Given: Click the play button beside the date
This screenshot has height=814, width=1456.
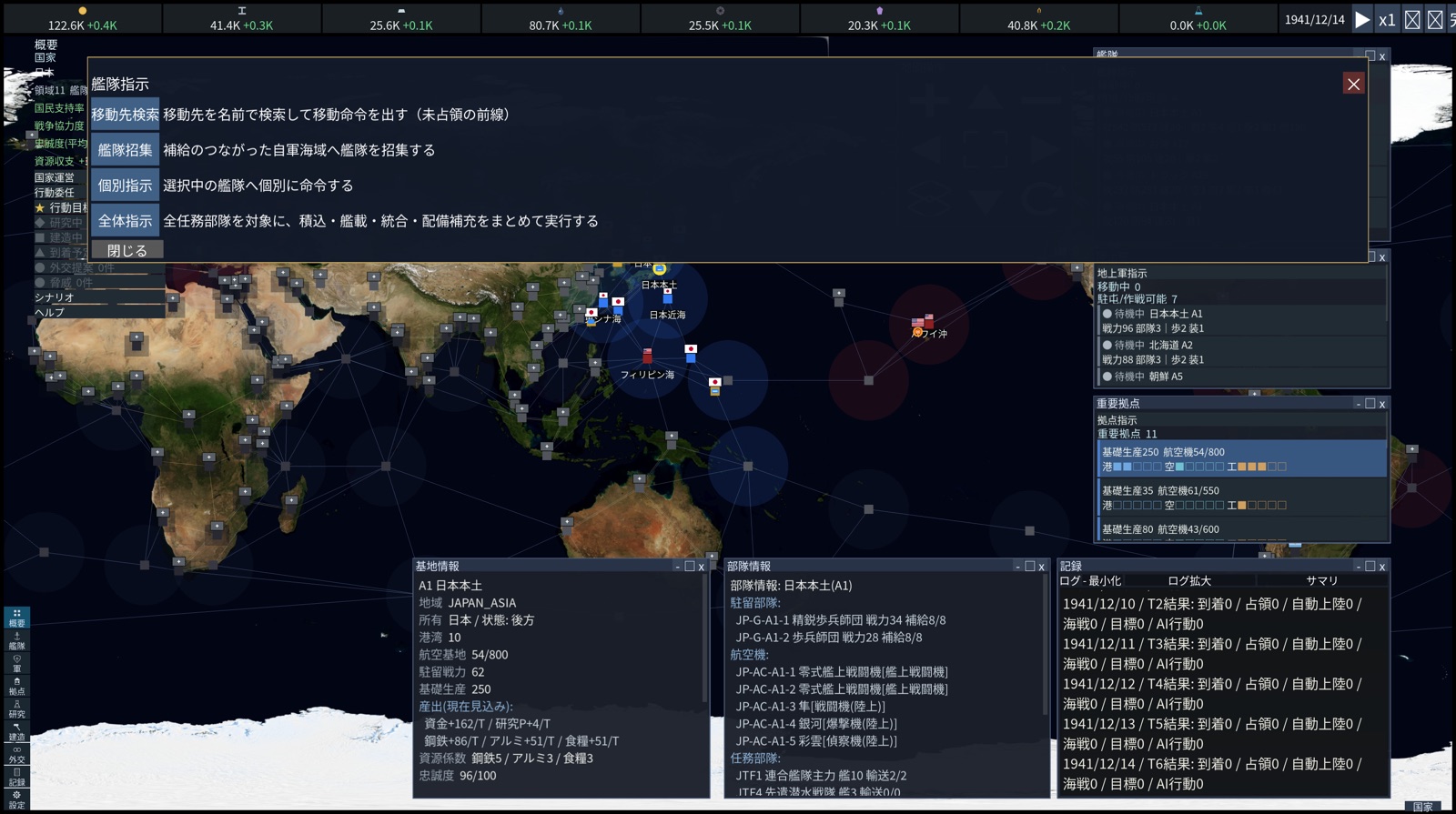Looking at the screenshot, I should tap(1362, 20).
